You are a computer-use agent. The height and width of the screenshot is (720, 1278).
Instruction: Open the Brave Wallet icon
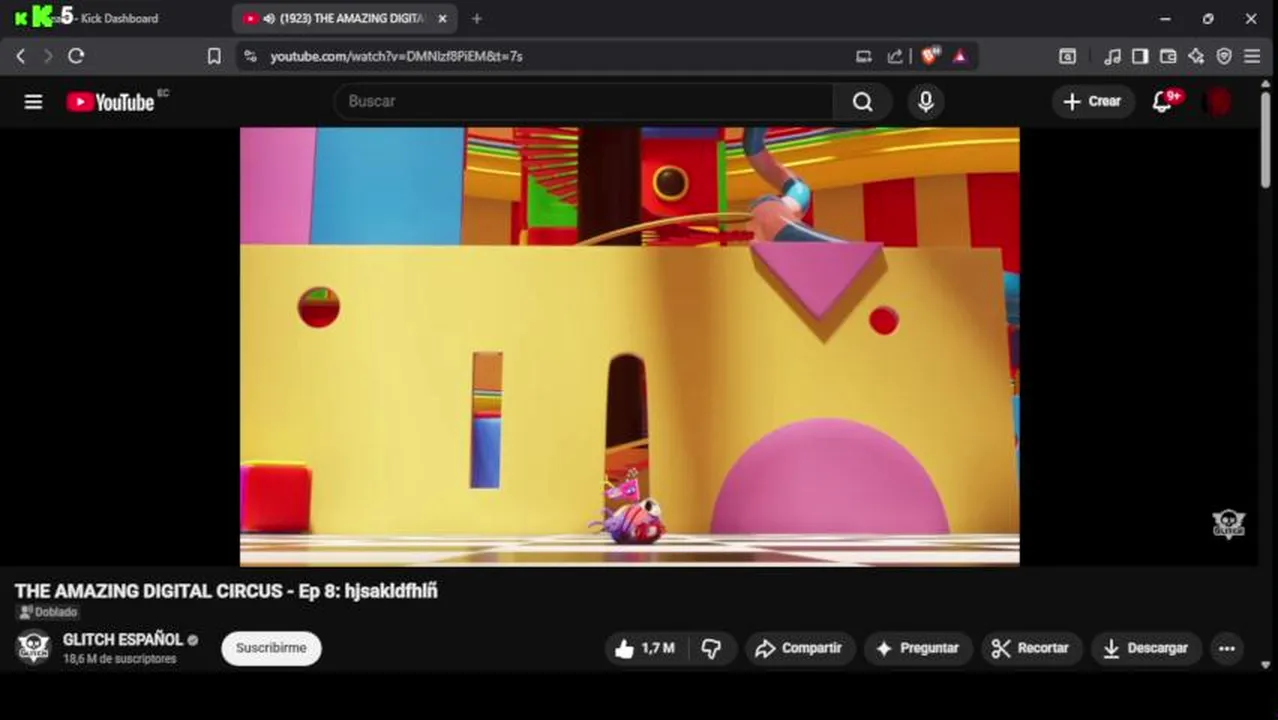(x=1167, y=56)
